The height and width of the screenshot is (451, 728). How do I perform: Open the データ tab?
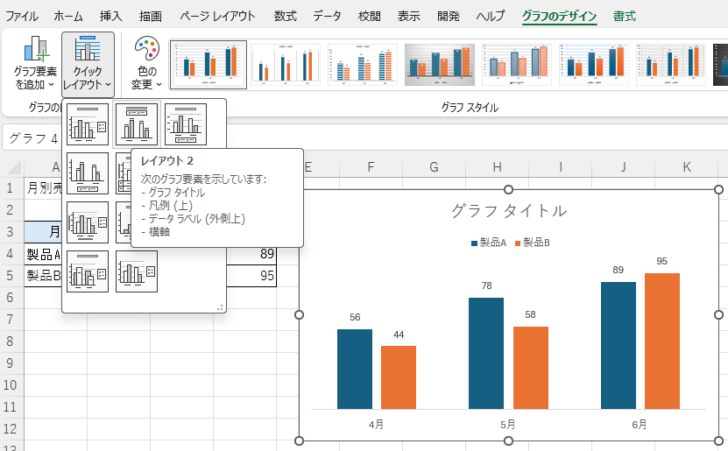pos(327,16)
